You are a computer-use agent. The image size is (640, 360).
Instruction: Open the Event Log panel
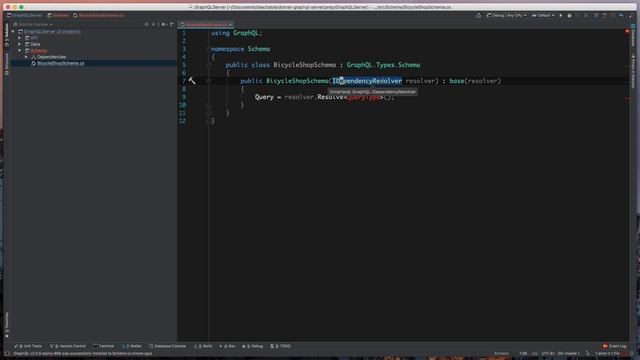click(615, 346)
